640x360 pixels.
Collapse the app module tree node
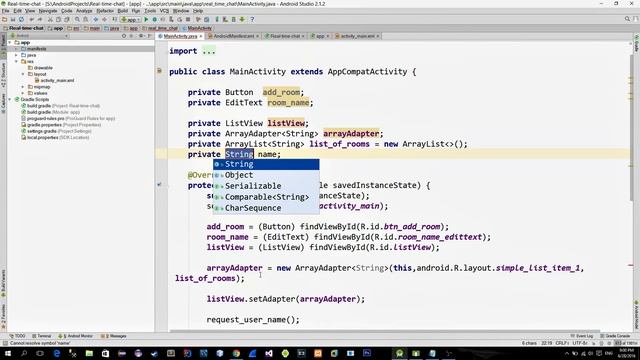click(10, 42)
